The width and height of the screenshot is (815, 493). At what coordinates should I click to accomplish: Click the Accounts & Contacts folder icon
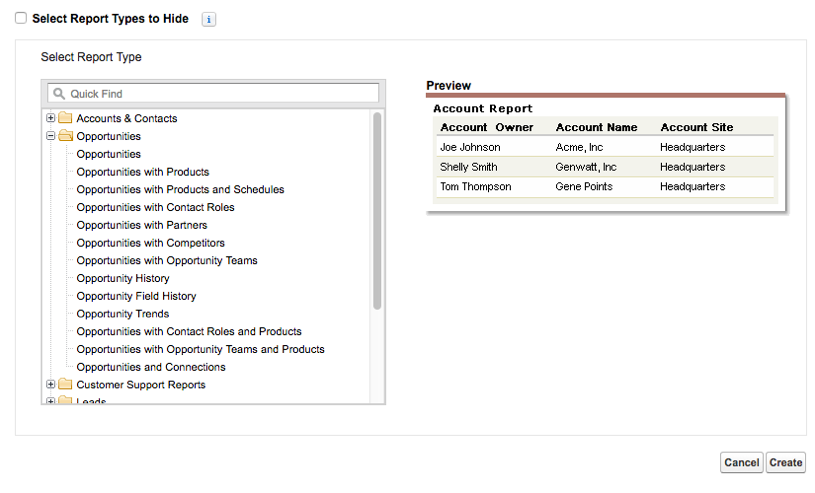click(x=65, y=118)
